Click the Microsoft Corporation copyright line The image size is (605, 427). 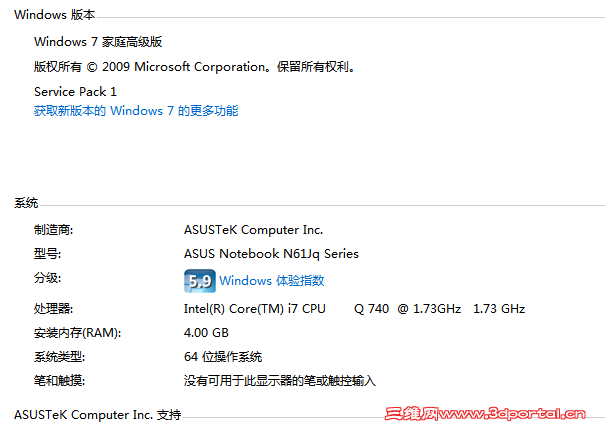[x=195, y=67]
